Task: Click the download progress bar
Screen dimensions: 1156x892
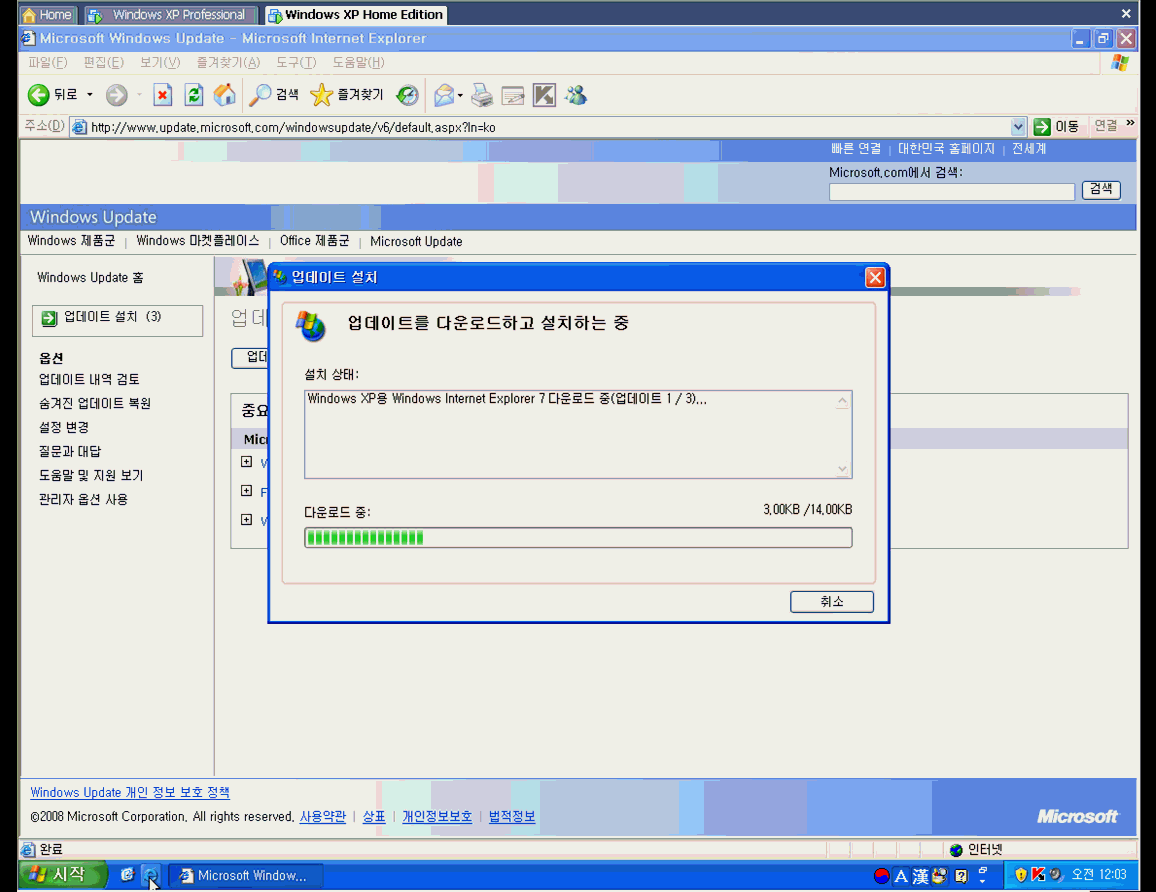Action: 578,537
